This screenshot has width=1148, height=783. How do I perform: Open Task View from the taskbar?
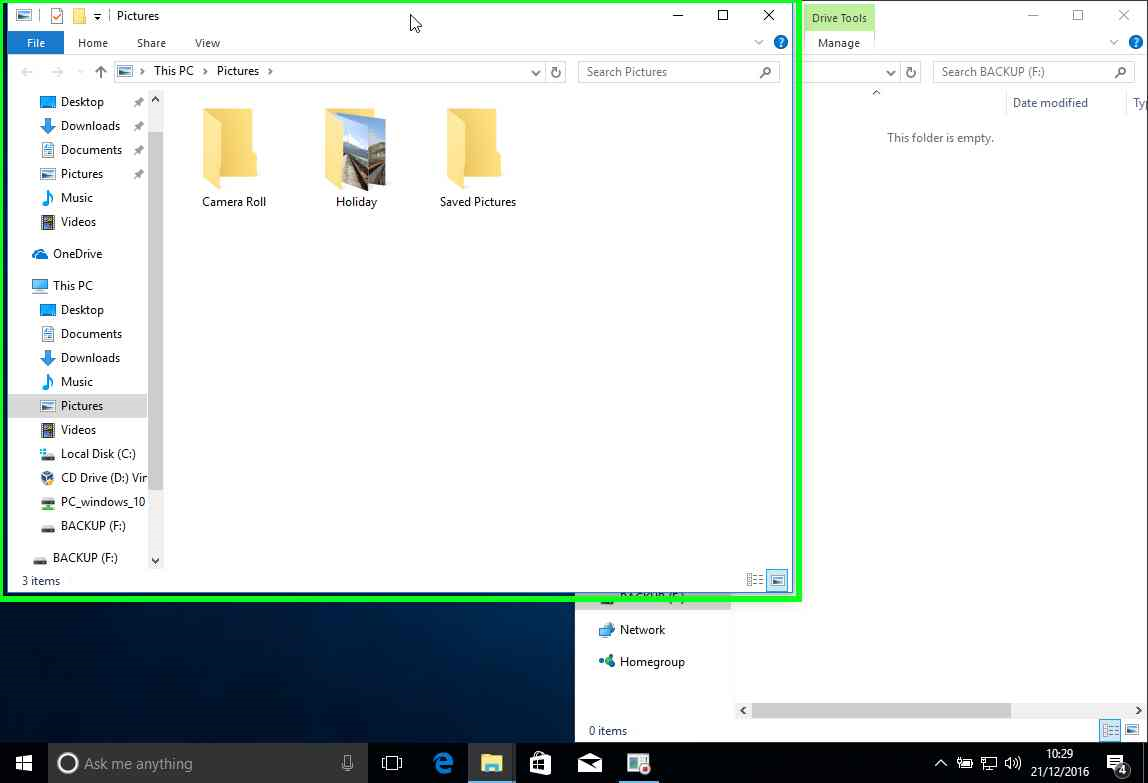(392, 763)
